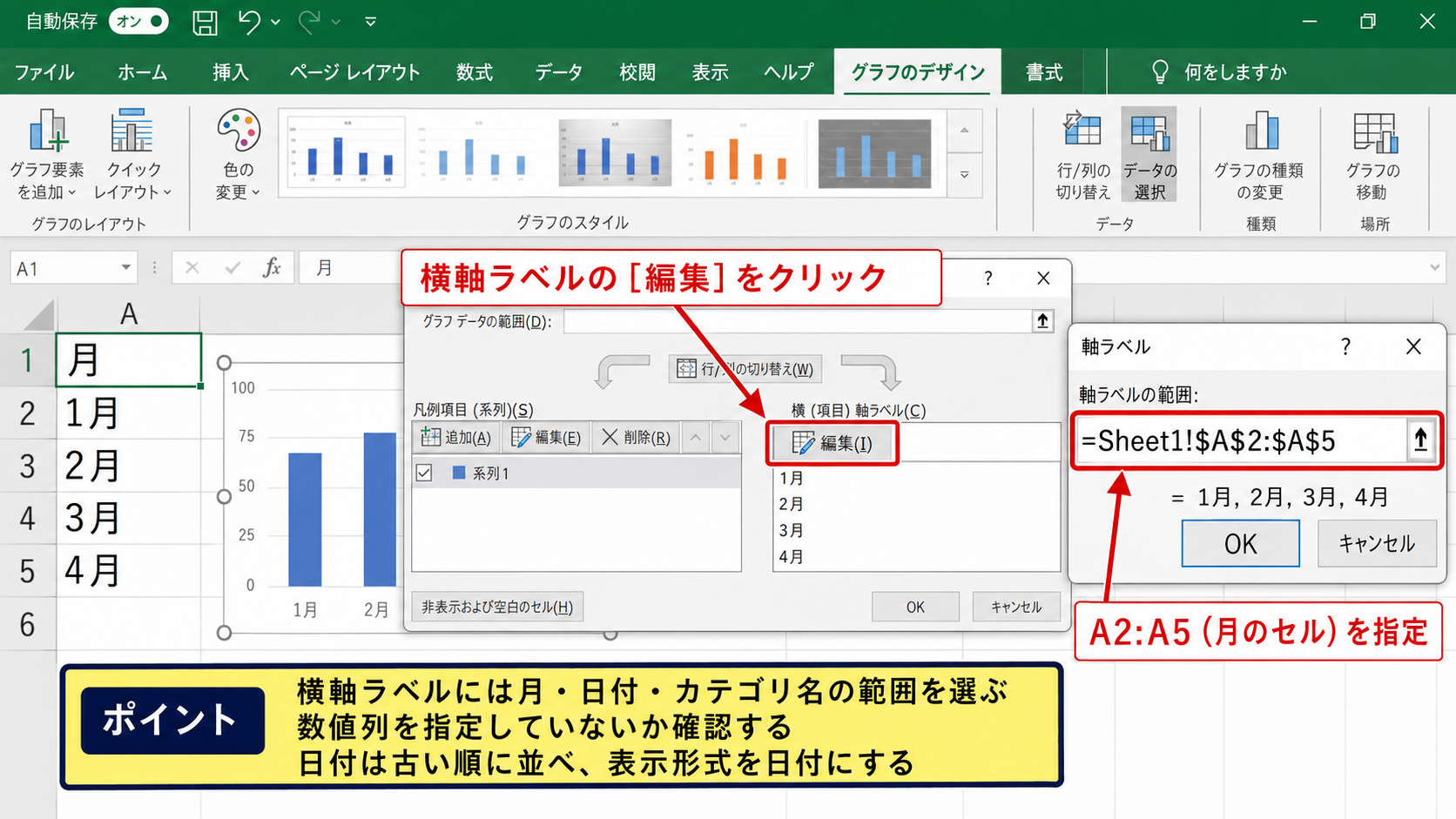Click the help question mark in 軸ラベル dialog
This screenshot has height=819, width=1456.
[x=1345, y=347]
